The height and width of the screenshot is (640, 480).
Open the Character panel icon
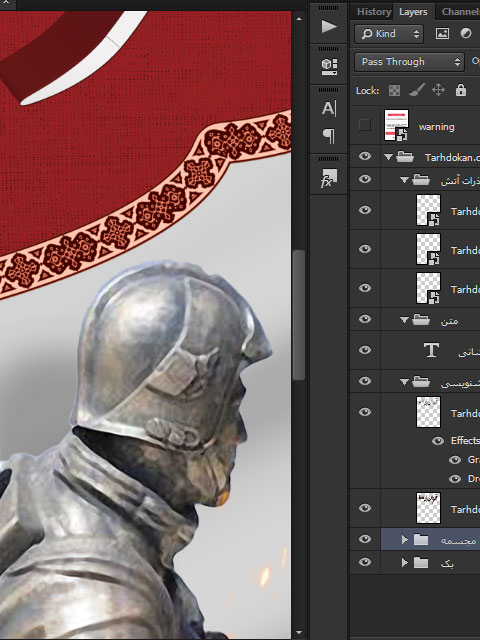329,109
